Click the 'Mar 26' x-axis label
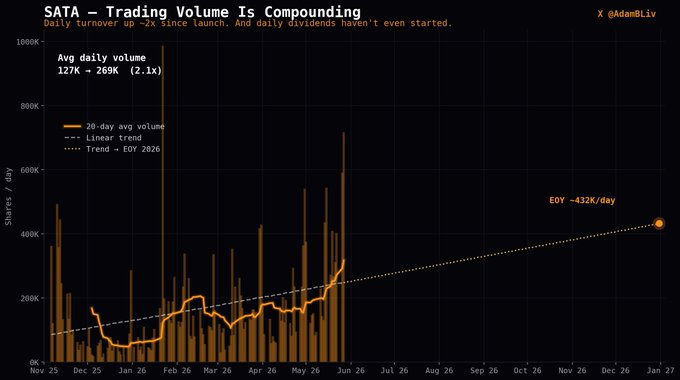 [x=218, y=370]
